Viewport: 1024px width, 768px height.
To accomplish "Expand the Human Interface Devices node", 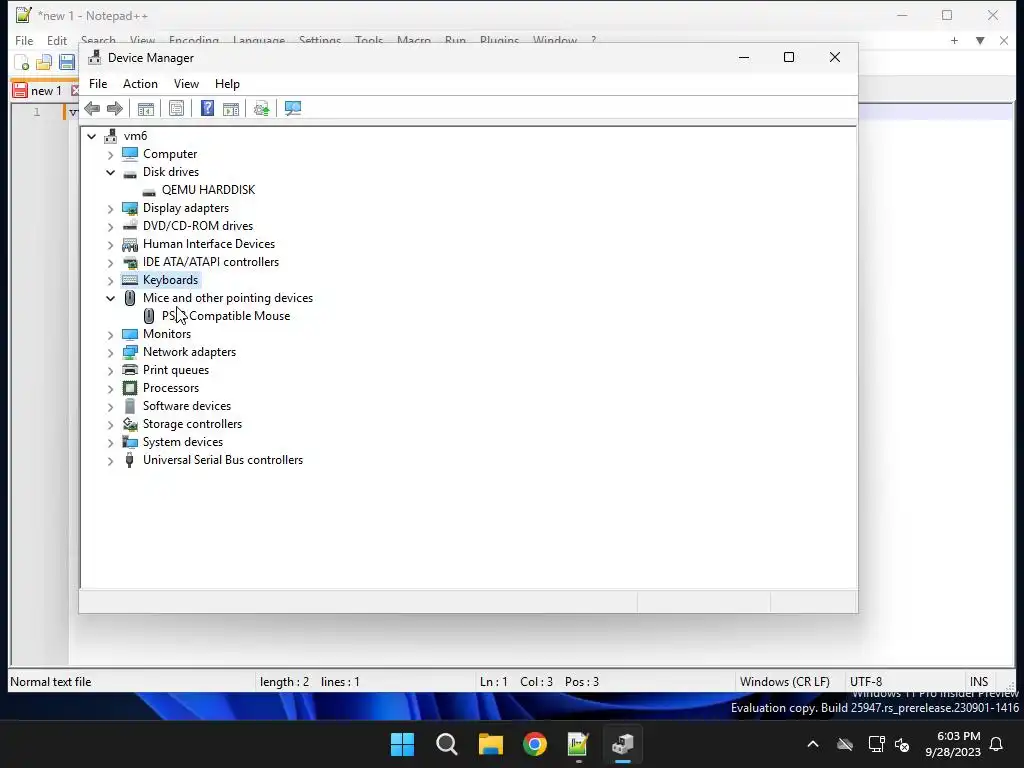I will pos(110,244).
